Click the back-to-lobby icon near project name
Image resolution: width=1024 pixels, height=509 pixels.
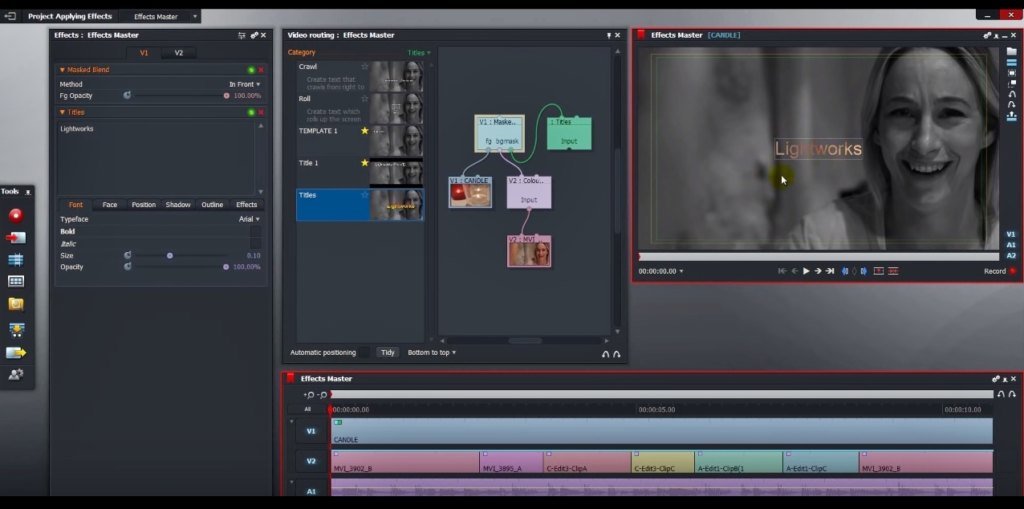tap(10, 16)
